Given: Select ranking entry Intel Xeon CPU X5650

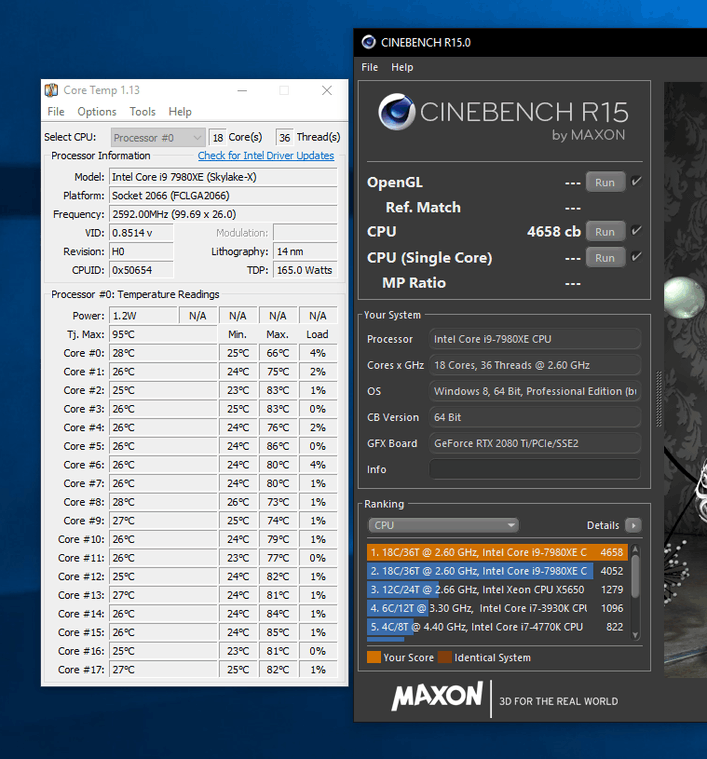Looking at the screenshot, I should tap(497, 590).
